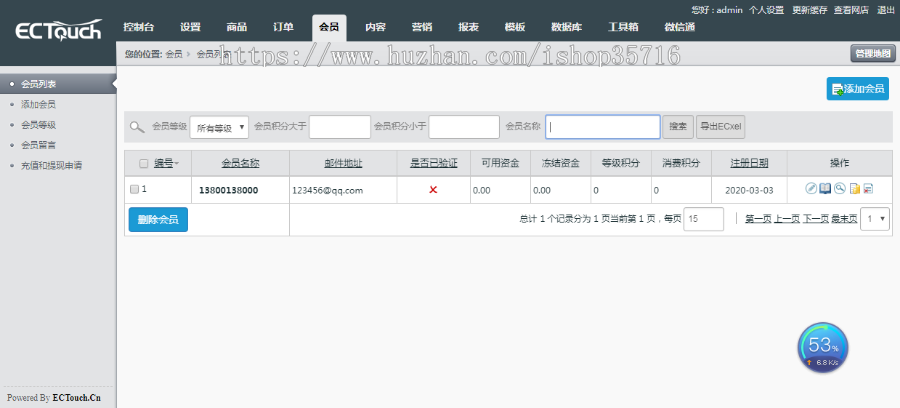Open the 工具箱 tab
Viewport: 900px width, 408px height.
[x=623, y=27]
